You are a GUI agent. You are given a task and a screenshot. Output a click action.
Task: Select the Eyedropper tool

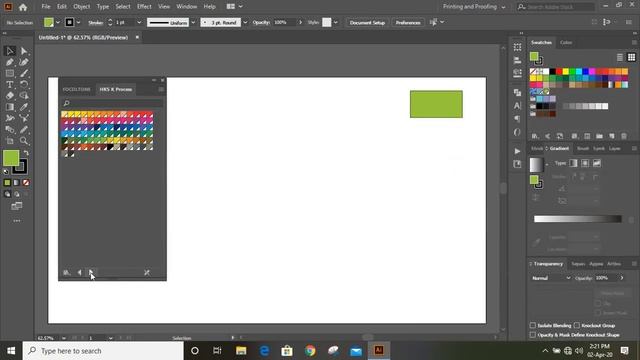[24, 107]
